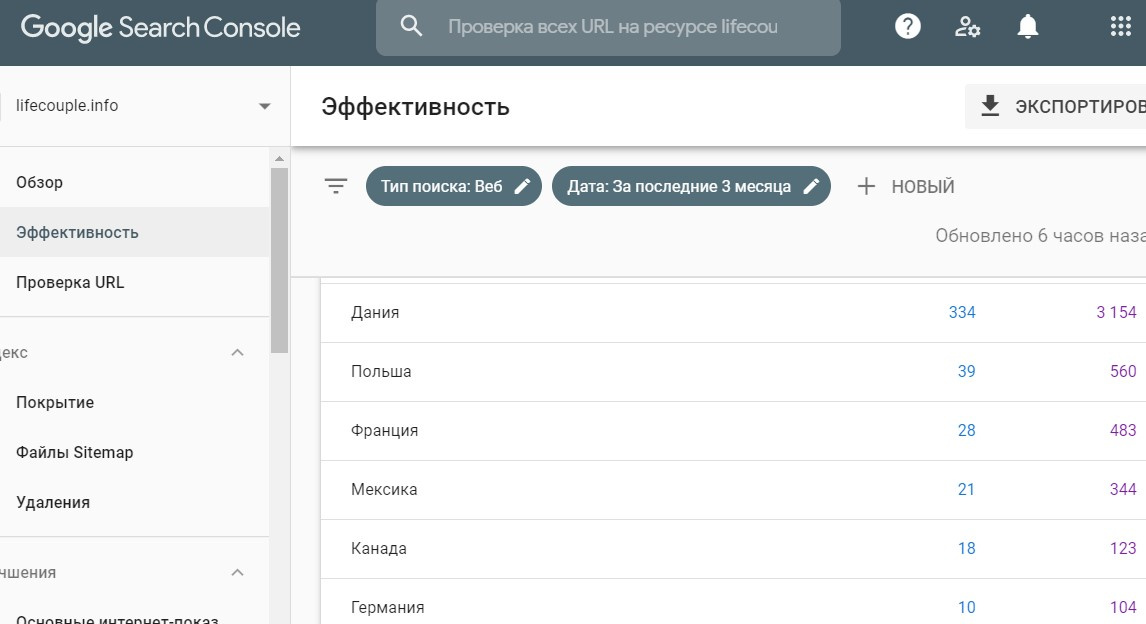Screen dimensions: 1146x624
Task: Click pencil on Дата filter chip
Action: pyautogui.click(x=811, y=186)
